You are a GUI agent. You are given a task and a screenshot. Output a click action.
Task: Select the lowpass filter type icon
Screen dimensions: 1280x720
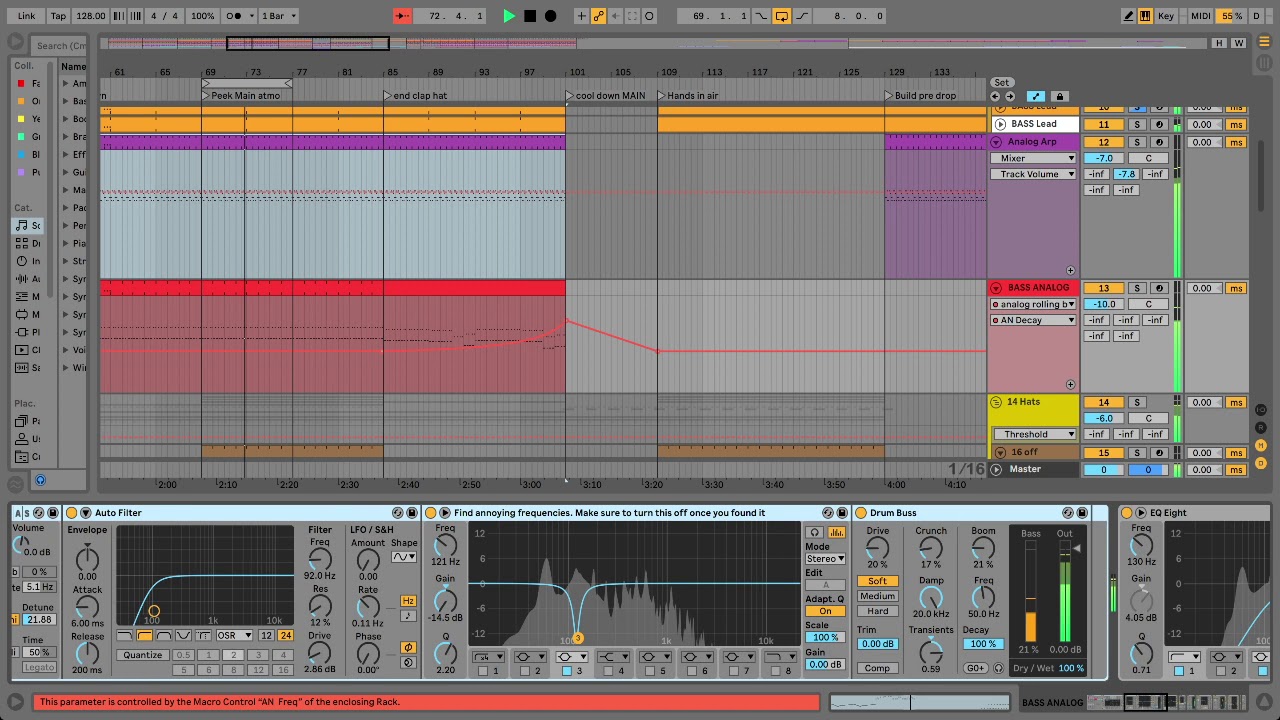[x=125, y=636]
